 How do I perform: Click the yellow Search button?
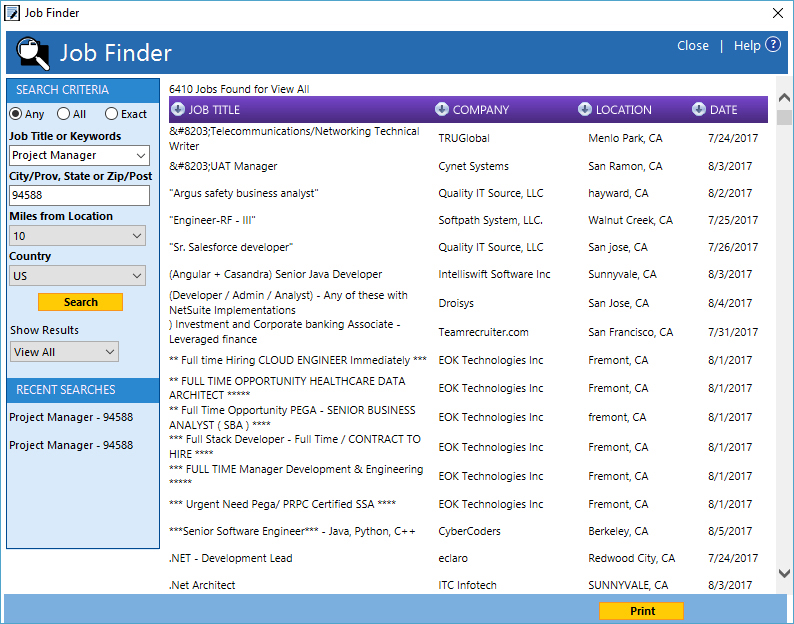click(81, 302)
